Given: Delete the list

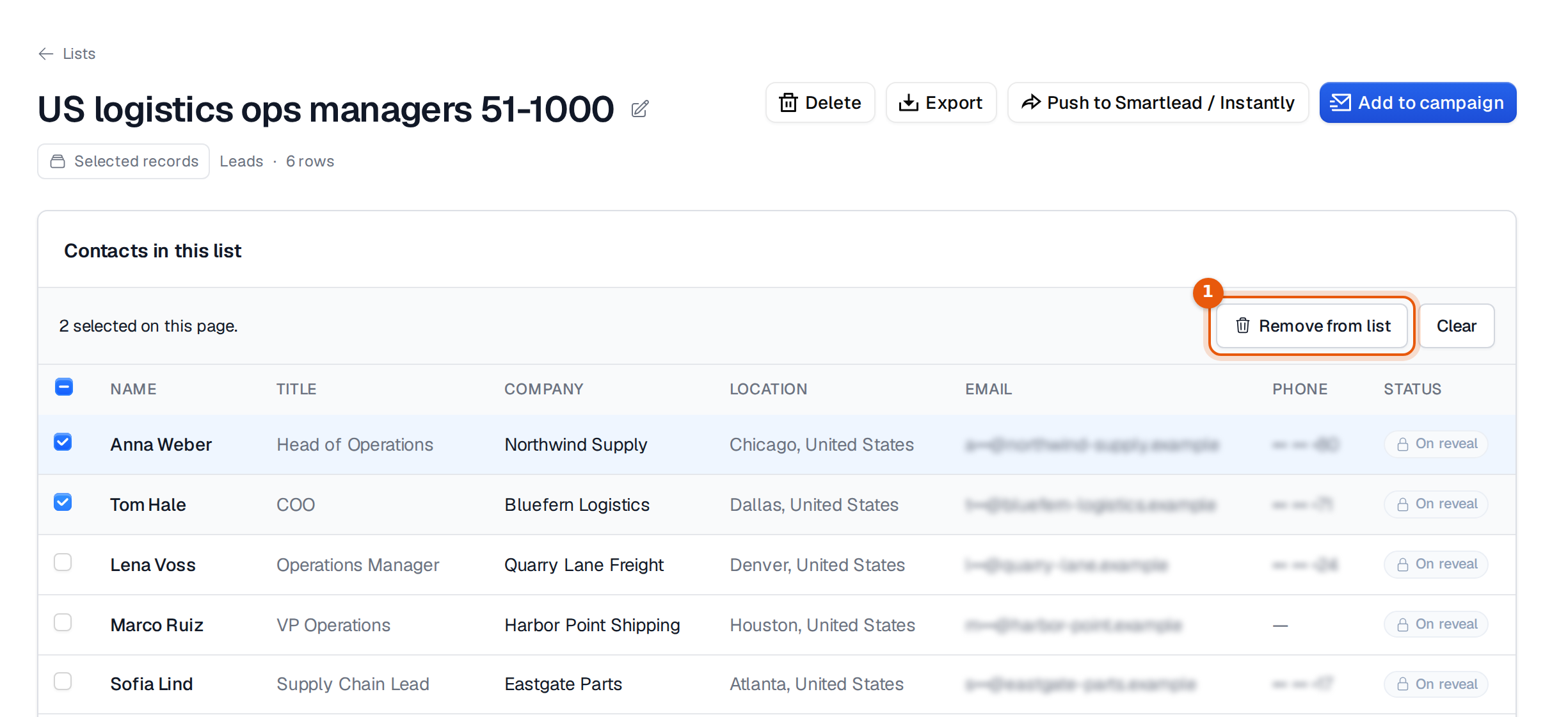Looking at the screenshot, I should tap(820, 102).
